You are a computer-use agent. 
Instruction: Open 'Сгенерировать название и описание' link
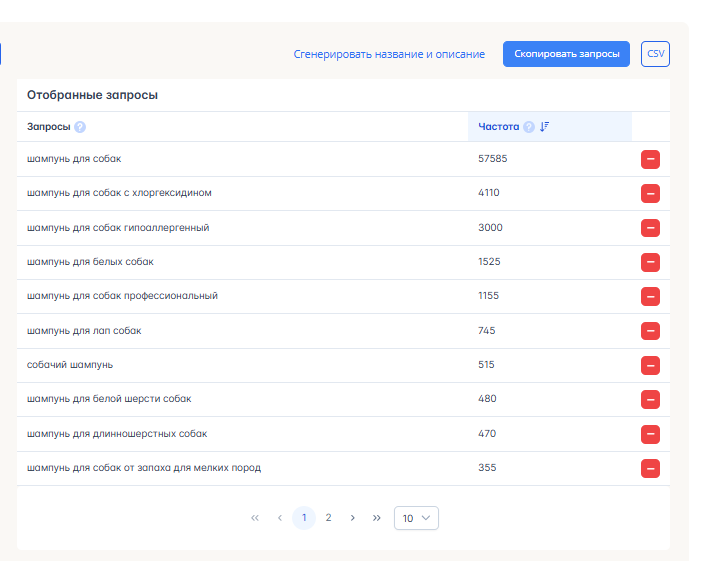389,54
